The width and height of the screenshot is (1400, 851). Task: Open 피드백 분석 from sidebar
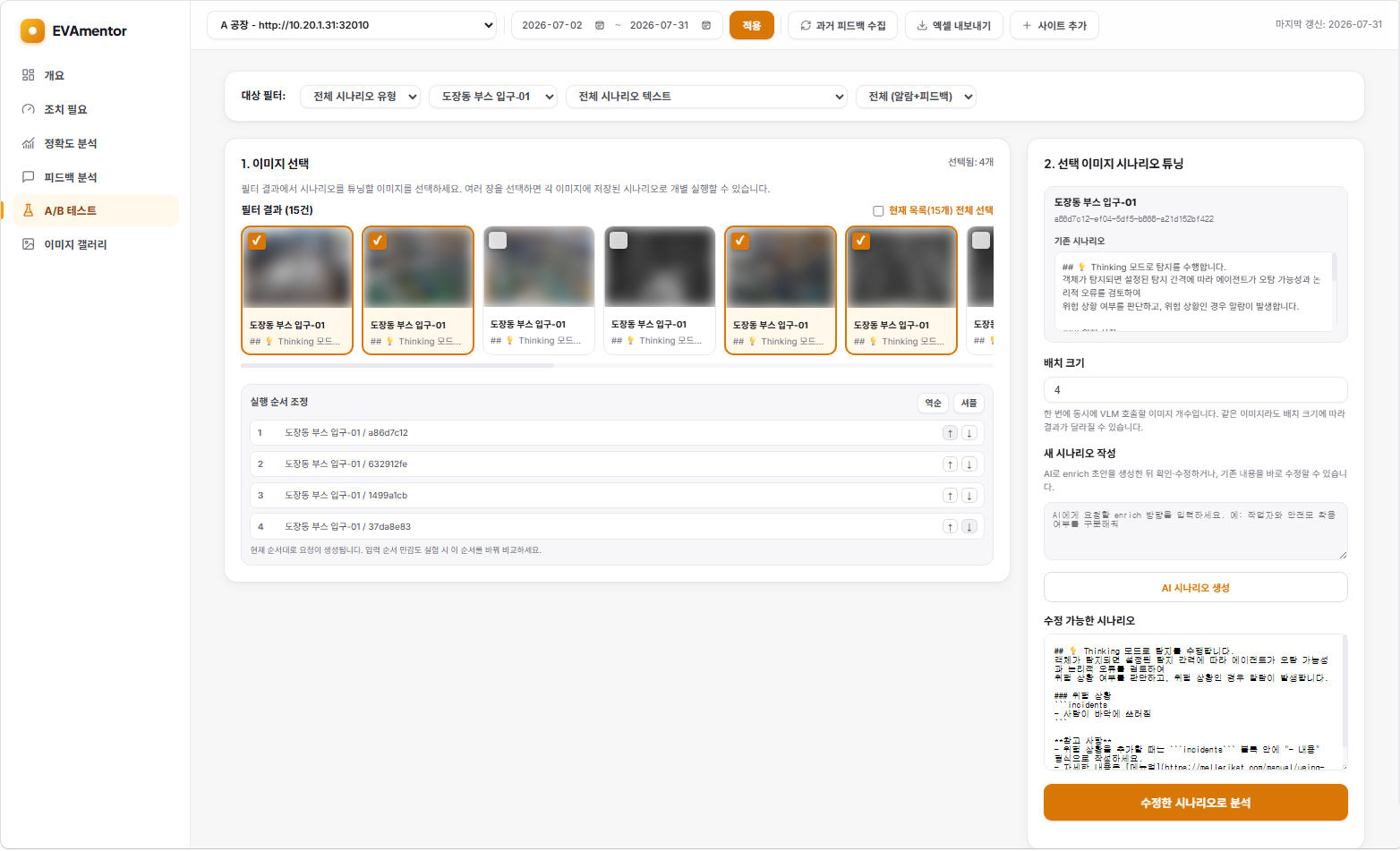coord(95,177)
